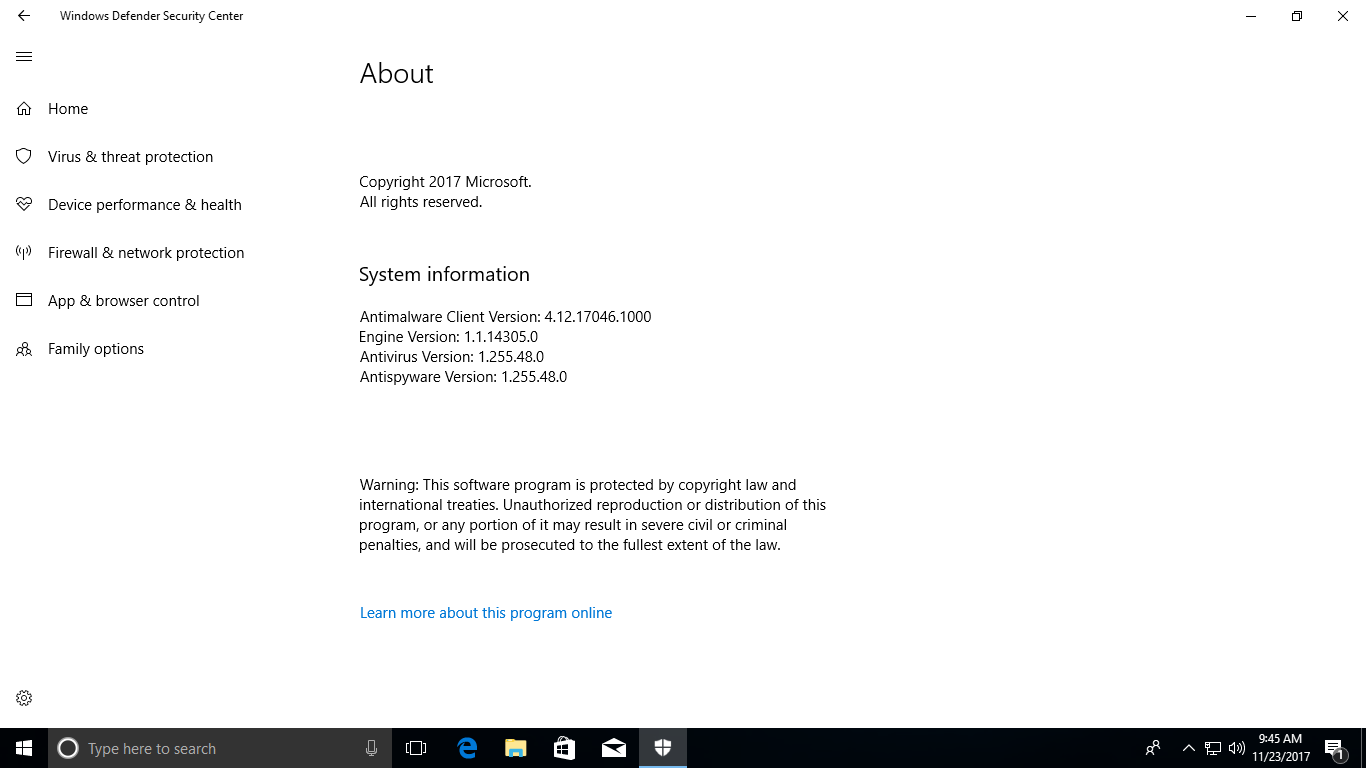Go back with the back arrow

pyautogui.click(x=24, y=16)
